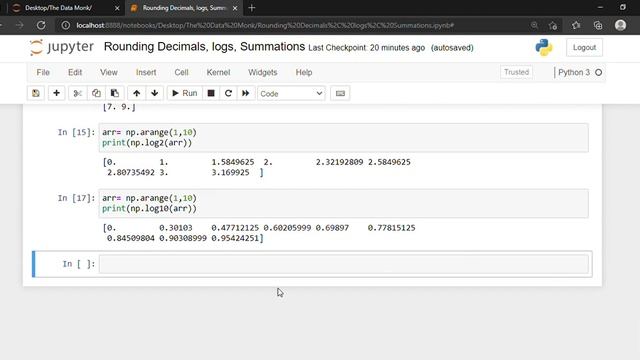Open the File menu
This screenshot has width=640, height=360.
pos(43,72)
